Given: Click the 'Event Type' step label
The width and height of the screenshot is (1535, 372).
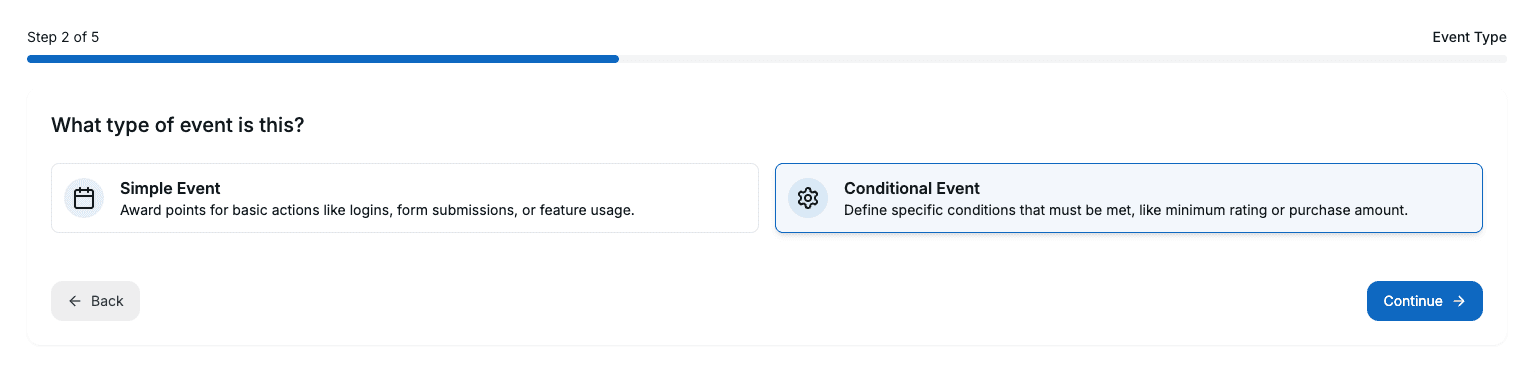Looking at the screenshot, I should coord(1469,37).
